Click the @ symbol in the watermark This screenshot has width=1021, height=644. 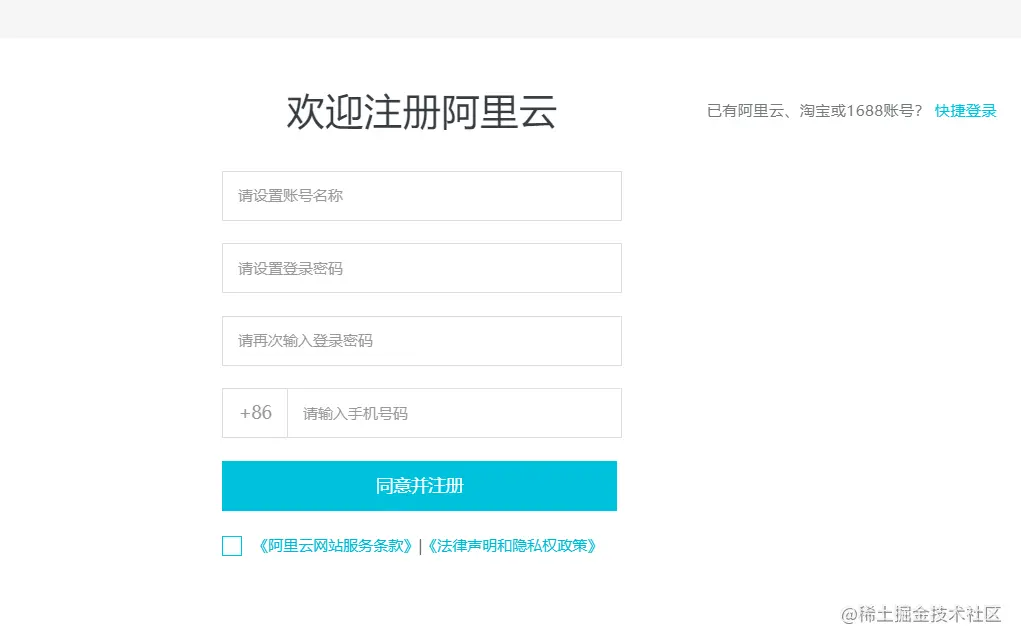click(x=849, y=614)
